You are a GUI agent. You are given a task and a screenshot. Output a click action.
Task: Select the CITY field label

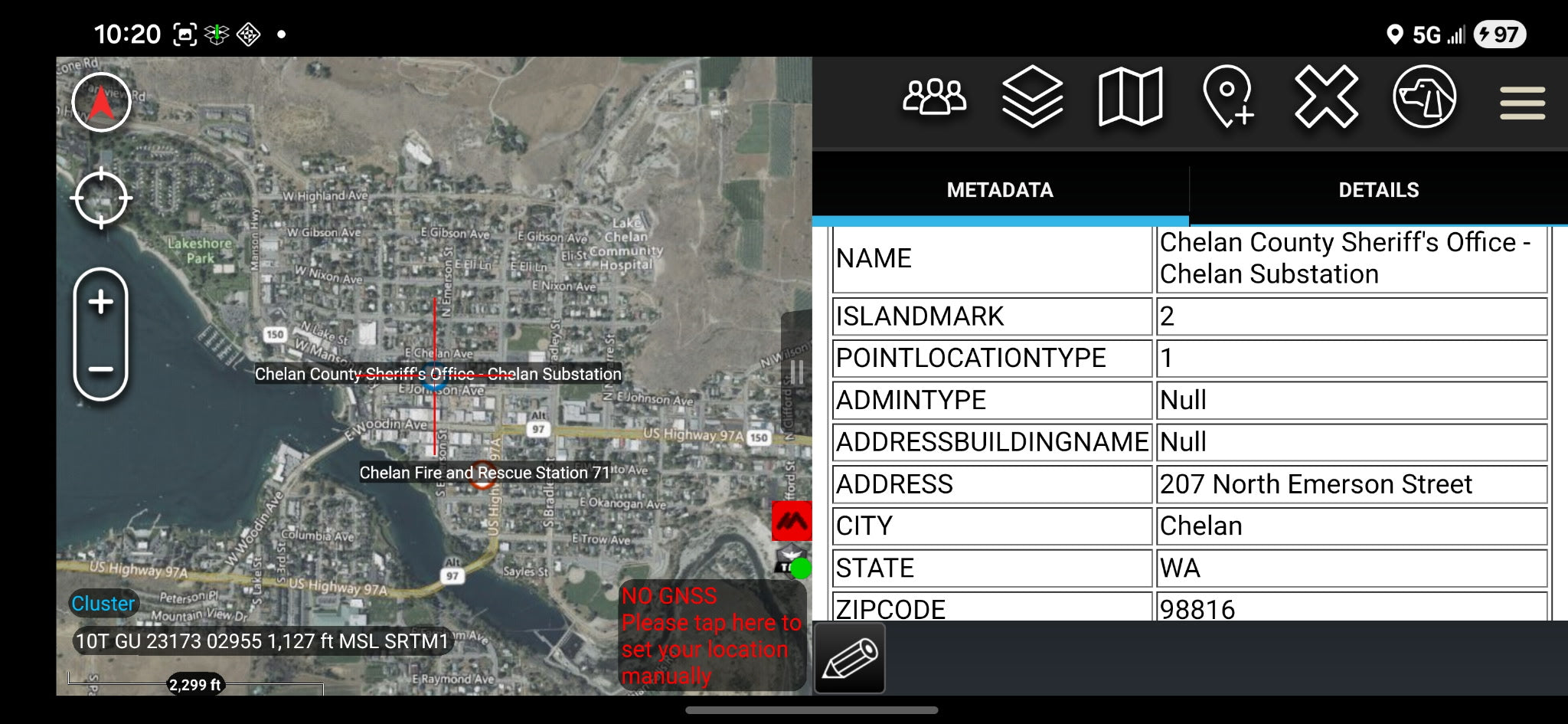tap(991, 526)
